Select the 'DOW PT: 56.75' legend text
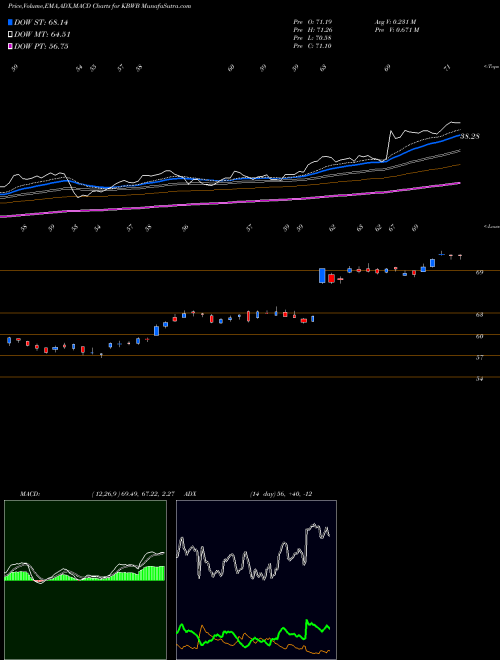This screenshot has height=660, width=500. (41, 46)
